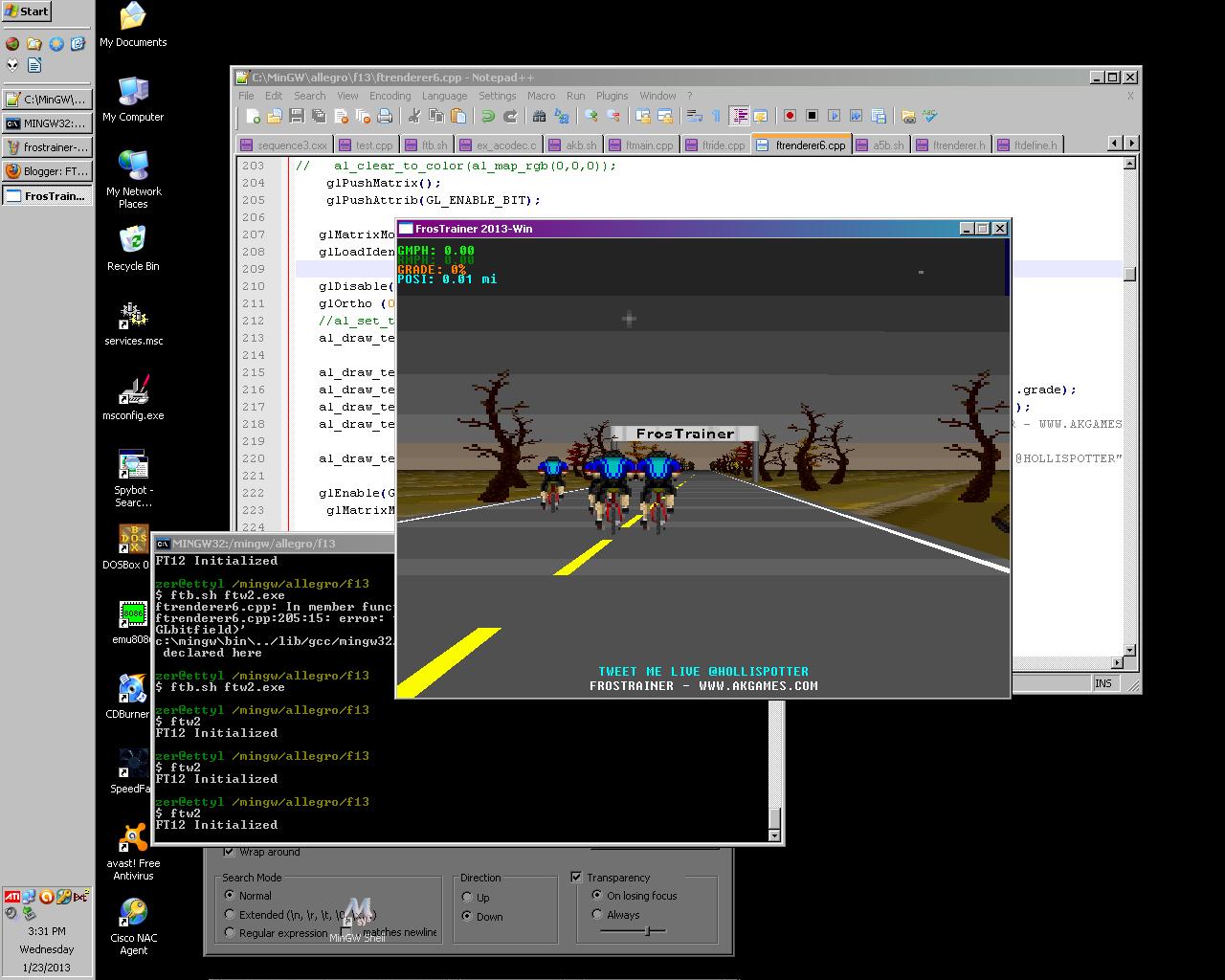Click the Save Recorded Macro icon

[878, 116]
